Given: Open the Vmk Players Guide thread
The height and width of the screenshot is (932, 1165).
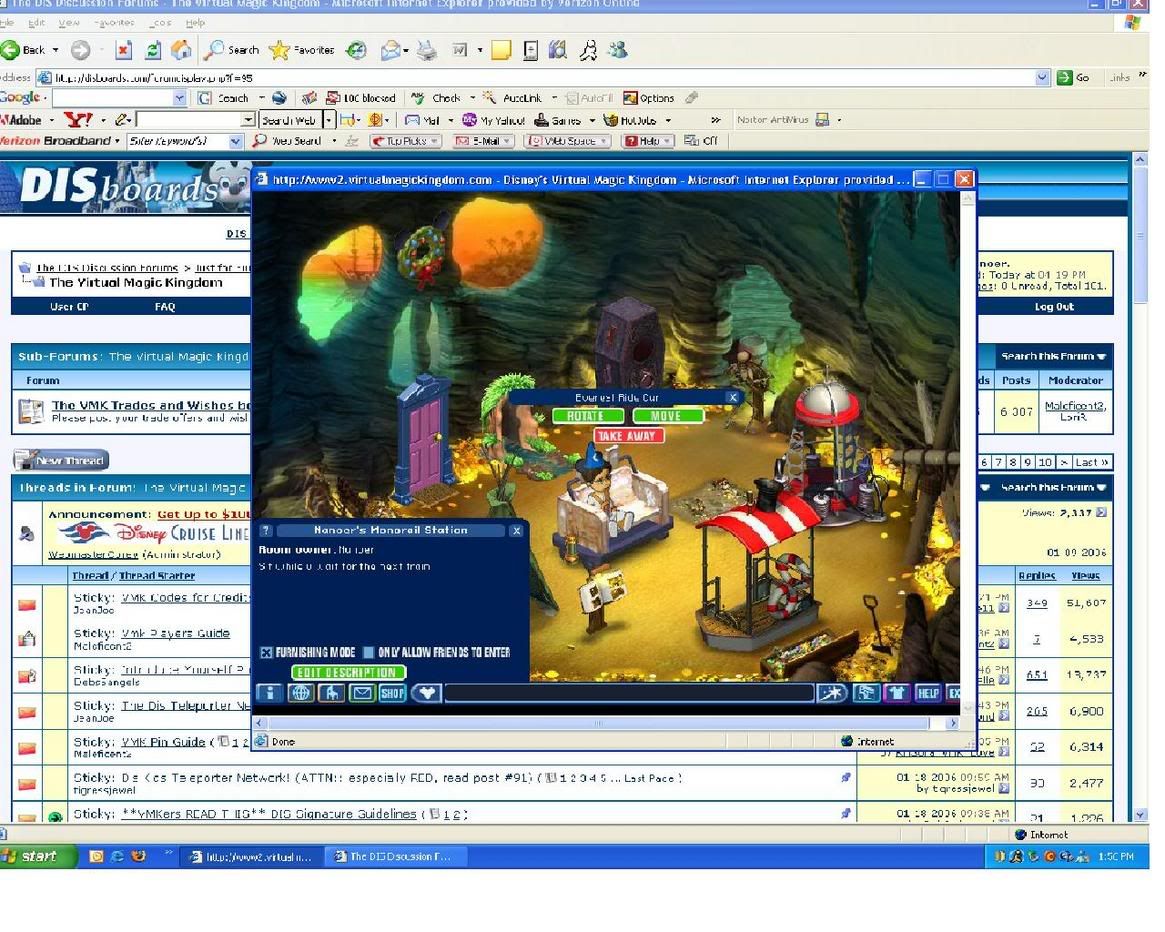Looking at the screenshot, I should click(x=175, y=633).
